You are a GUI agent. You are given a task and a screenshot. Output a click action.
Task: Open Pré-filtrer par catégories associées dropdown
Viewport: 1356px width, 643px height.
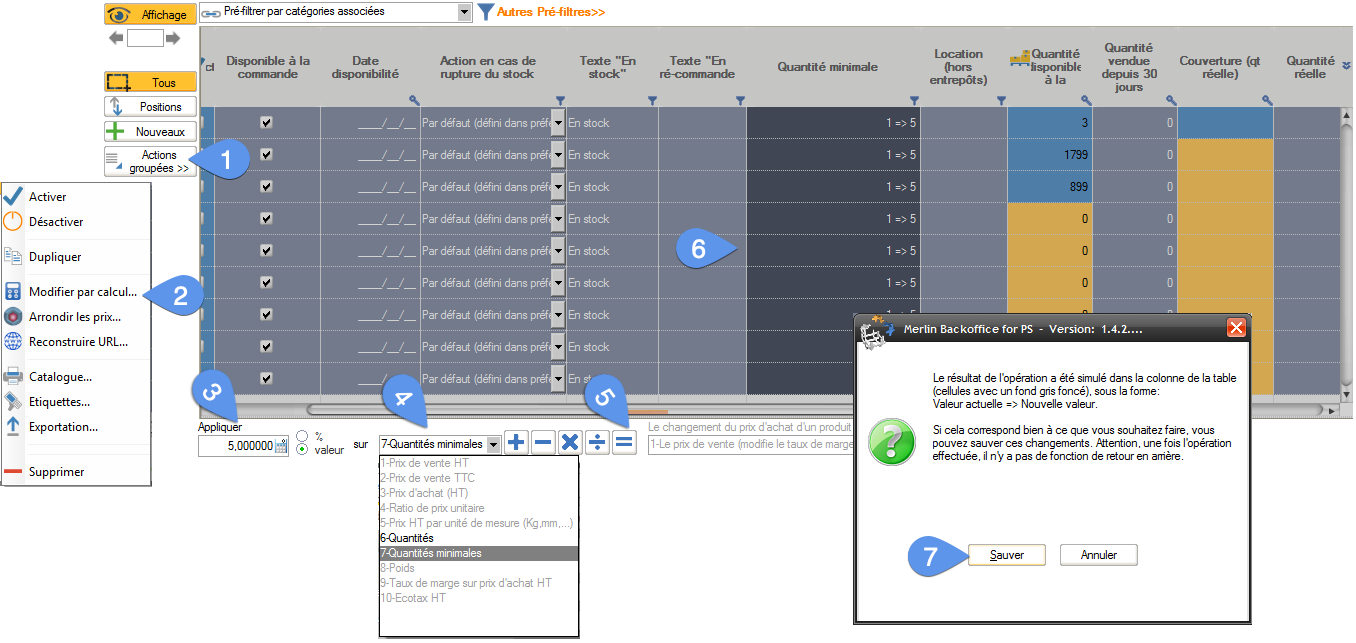[464, 12]
